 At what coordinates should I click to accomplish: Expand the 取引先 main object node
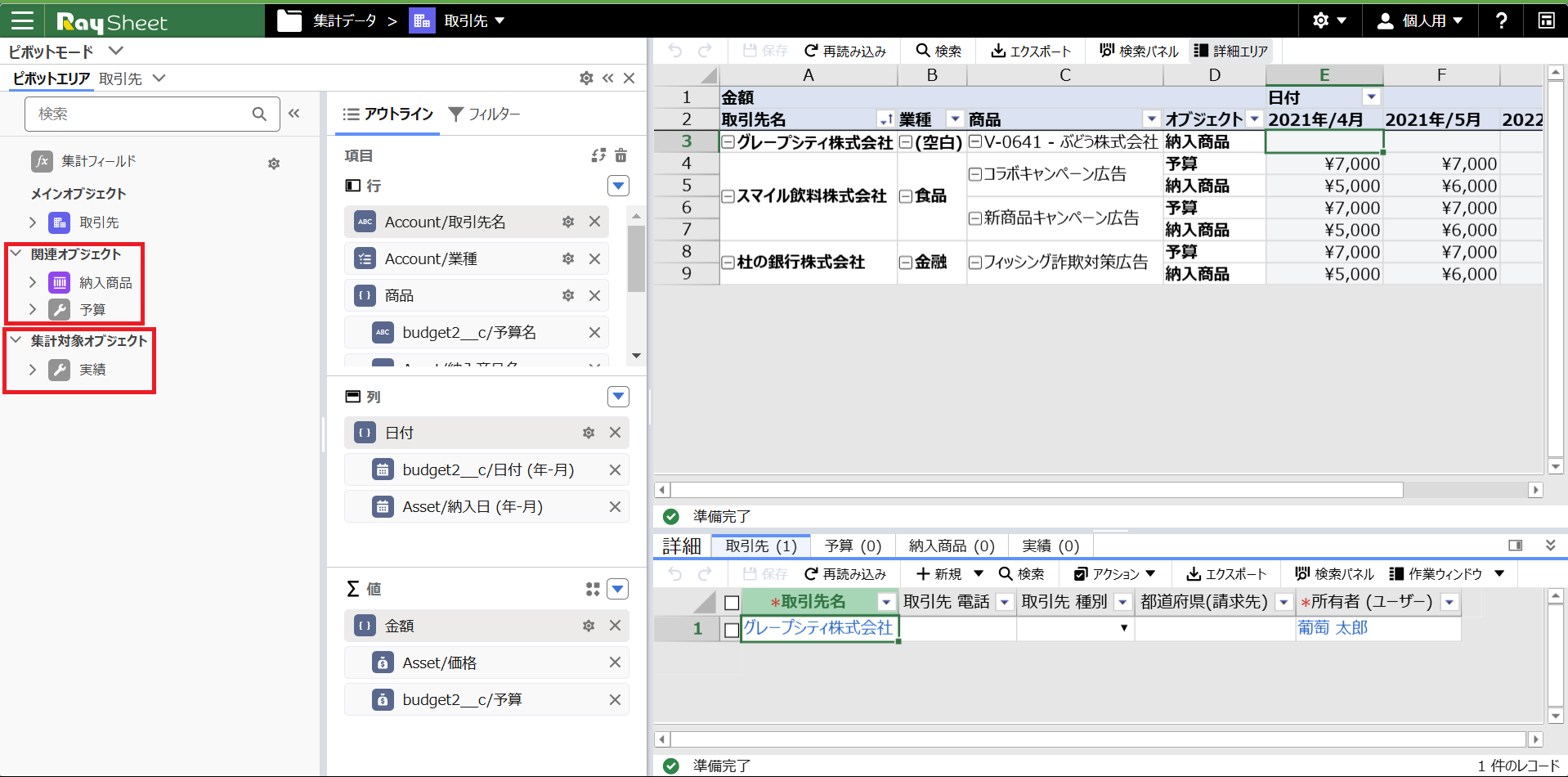coord(33,222)
